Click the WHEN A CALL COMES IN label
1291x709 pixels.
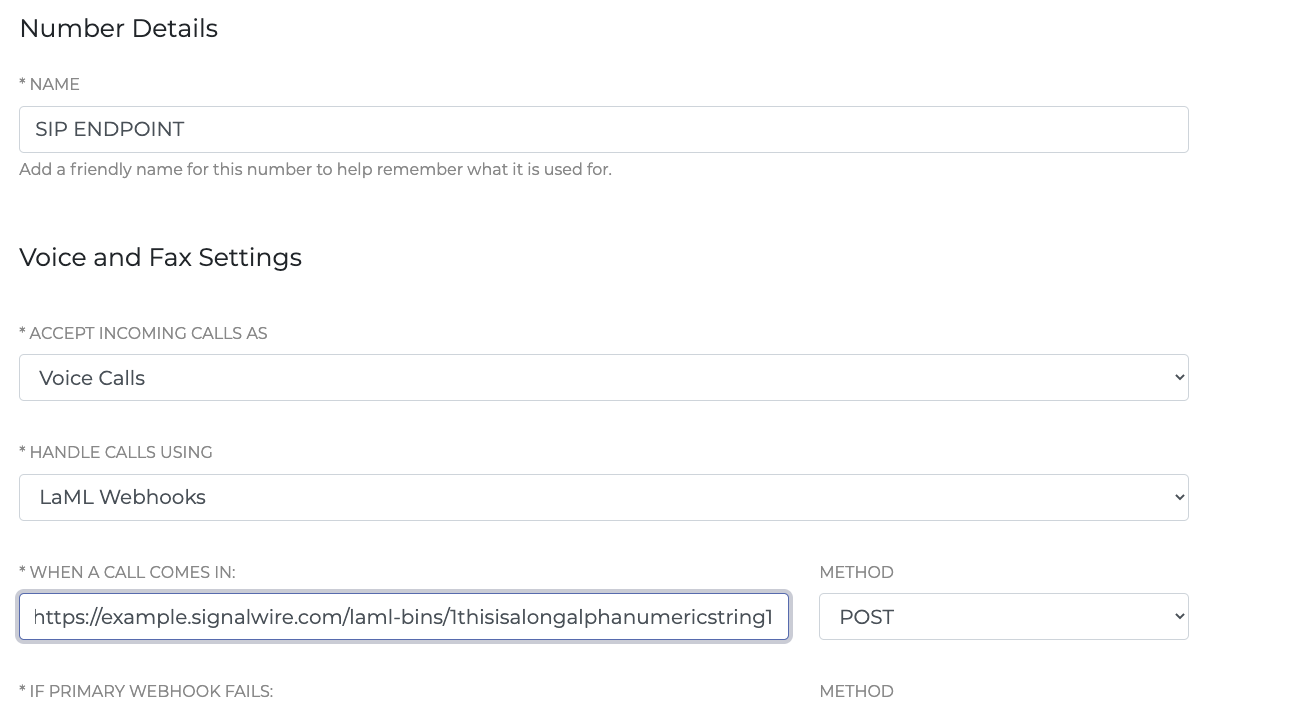click(127, 572)
